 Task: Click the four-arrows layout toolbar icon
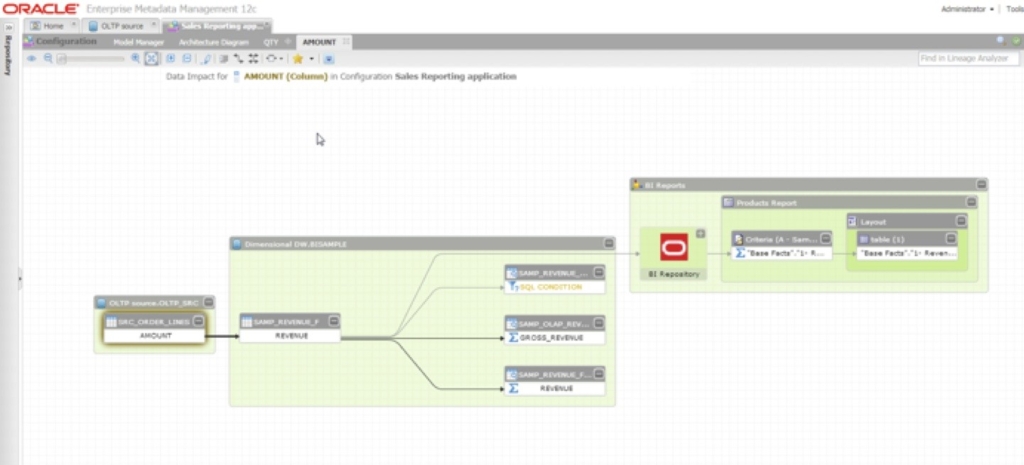[x=253, y=59]
